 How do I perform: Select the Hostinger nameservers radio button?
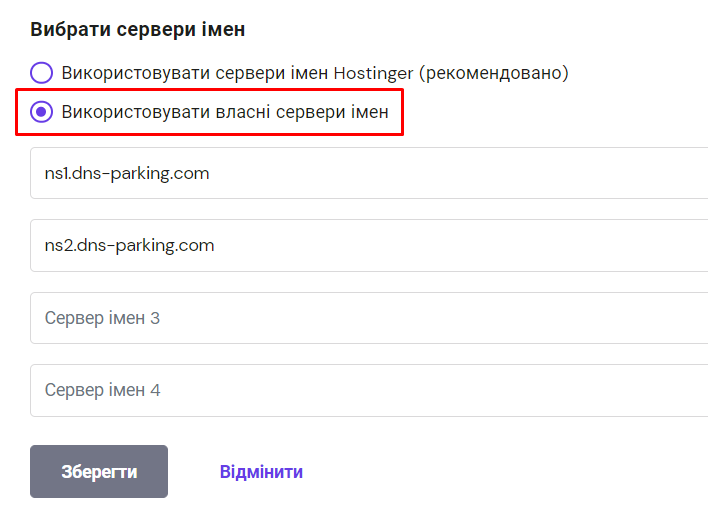point(41,73)
